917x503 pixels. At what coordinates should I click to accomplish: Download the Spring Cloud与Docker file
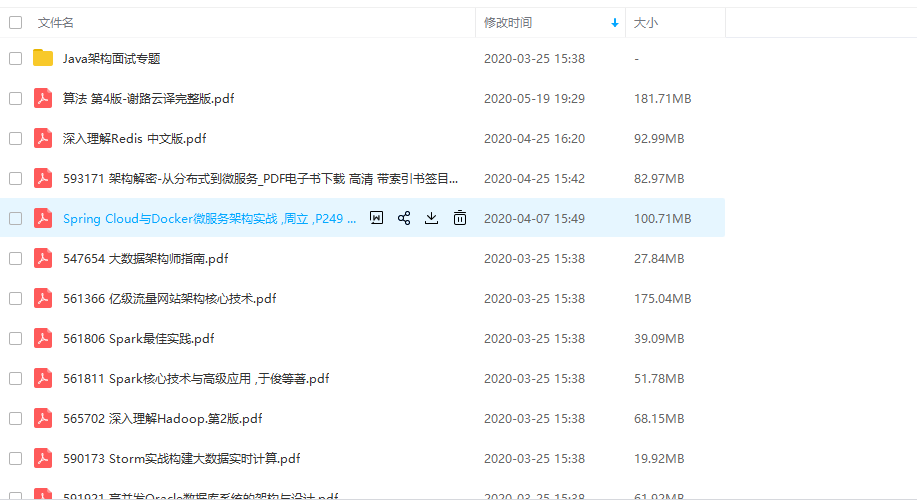click(432, 218)
